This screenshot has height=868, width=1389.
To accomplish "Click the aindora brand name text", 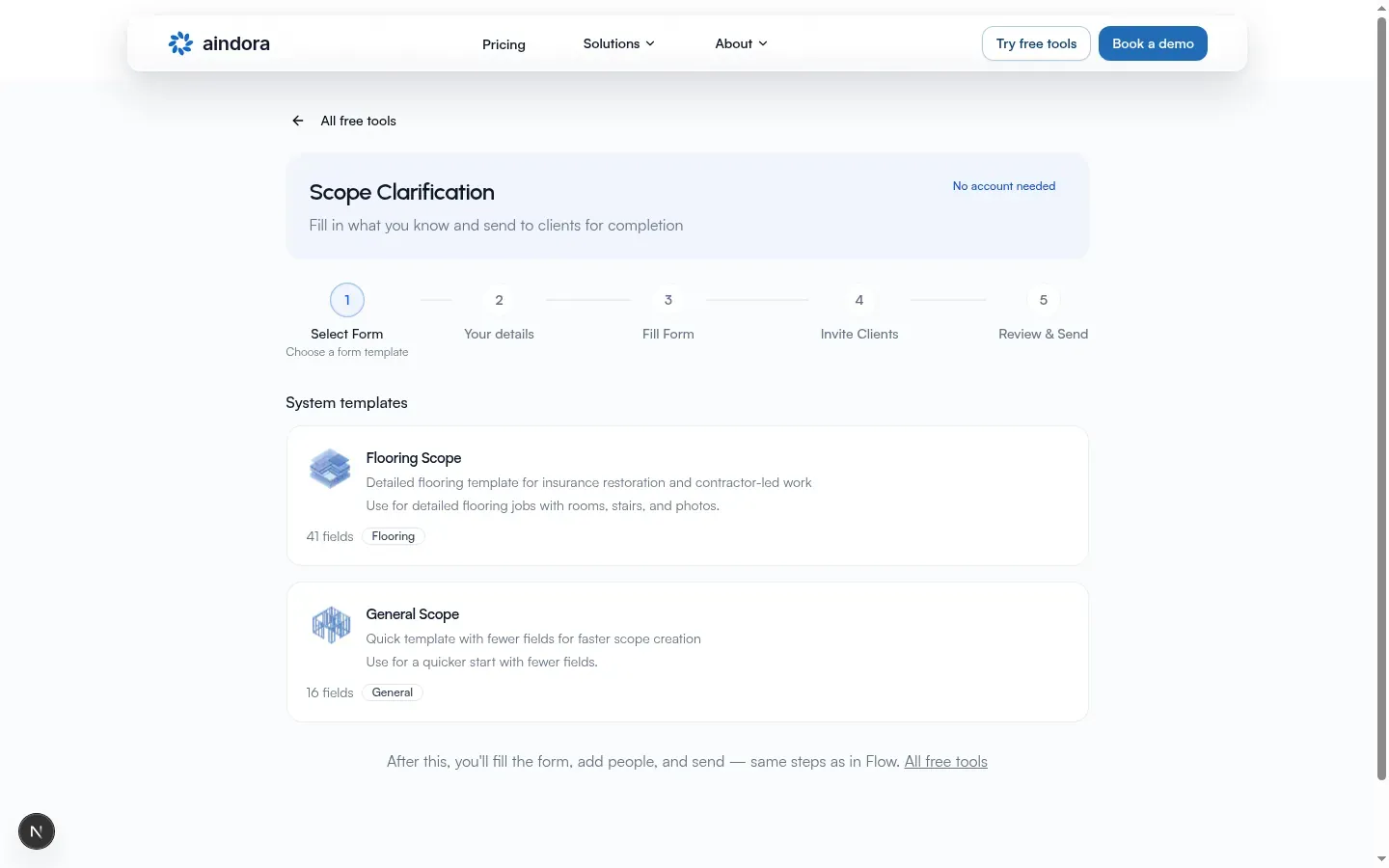I will tap(236, 43).
